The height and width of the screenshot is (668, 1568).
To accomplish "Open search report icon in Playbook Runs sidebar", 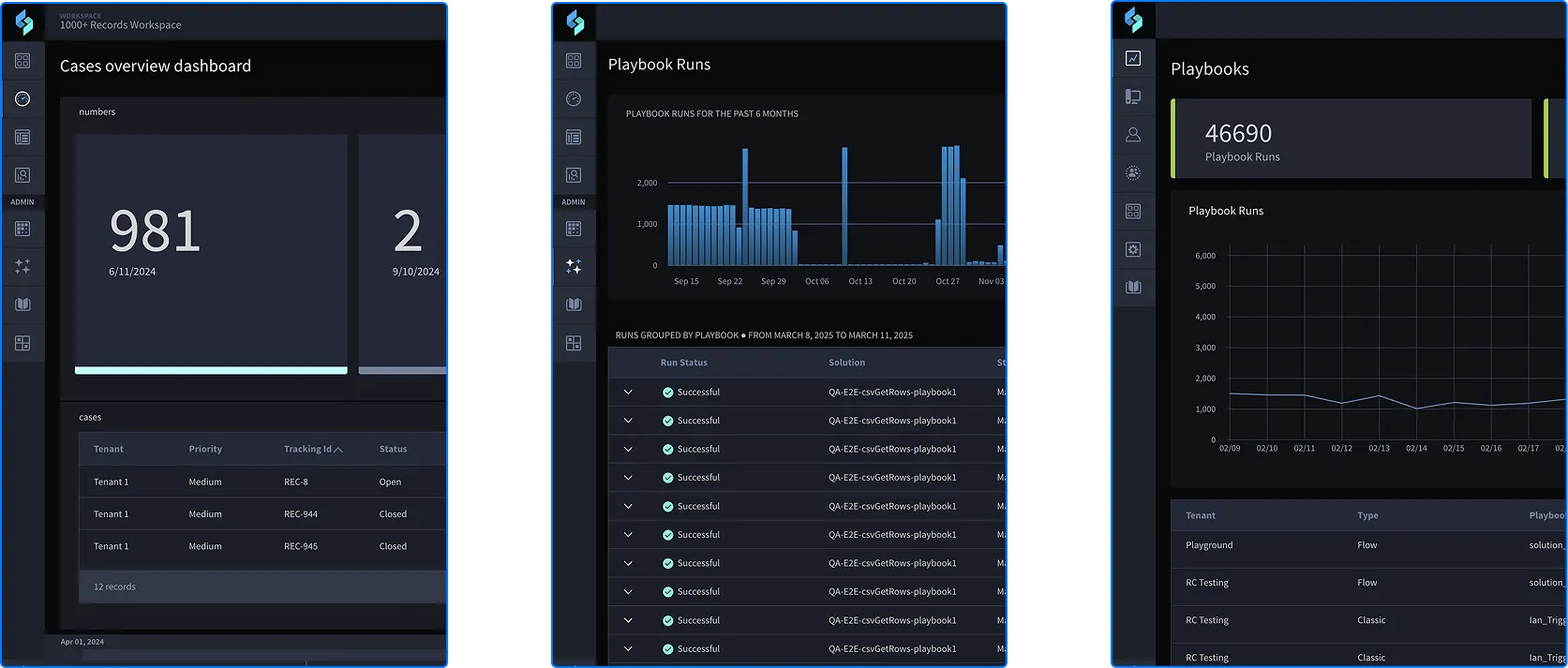I will point(574,175).
